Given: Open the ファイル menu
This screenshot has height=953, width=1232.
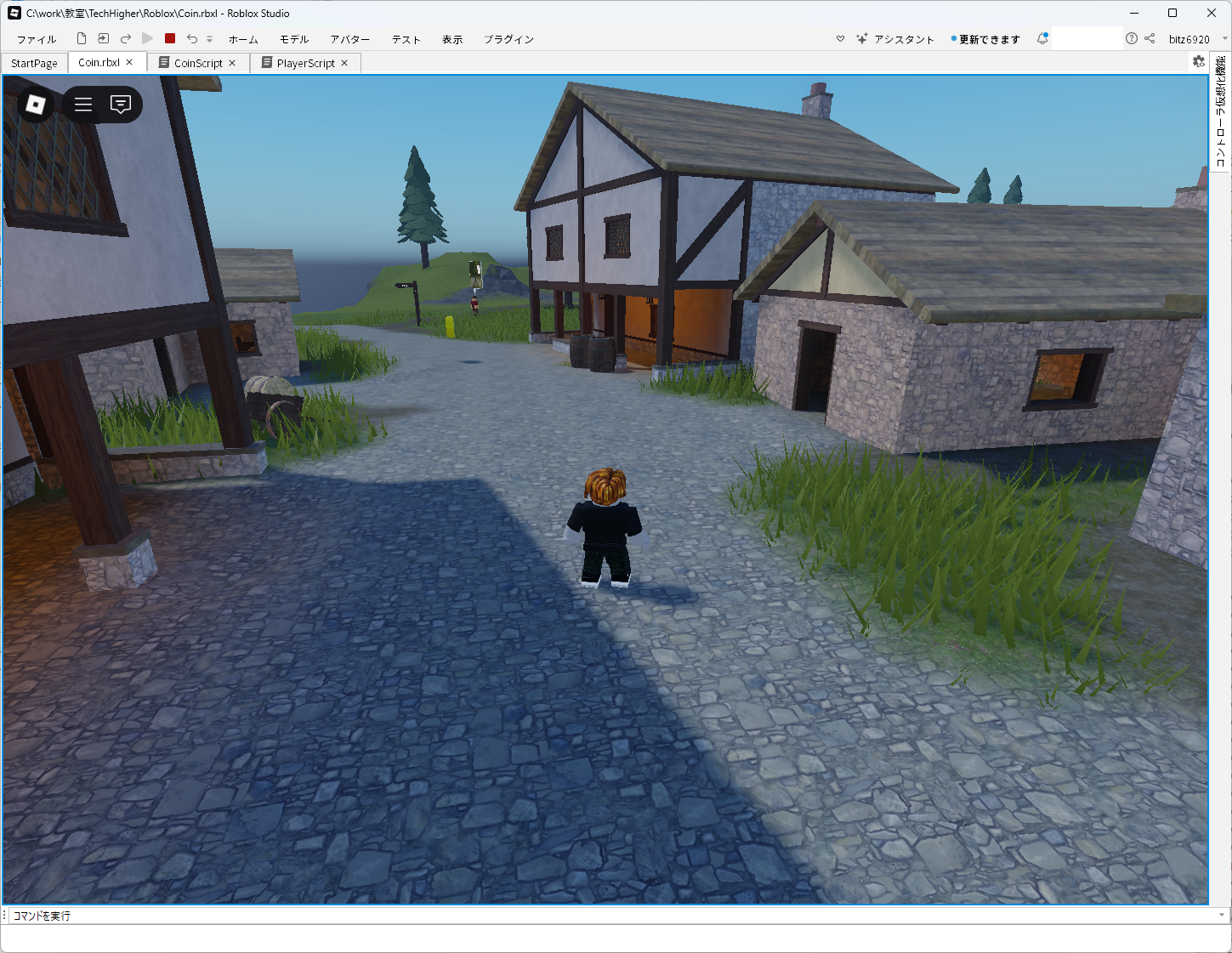Looking at the screenshot, I should coord(37,39).
